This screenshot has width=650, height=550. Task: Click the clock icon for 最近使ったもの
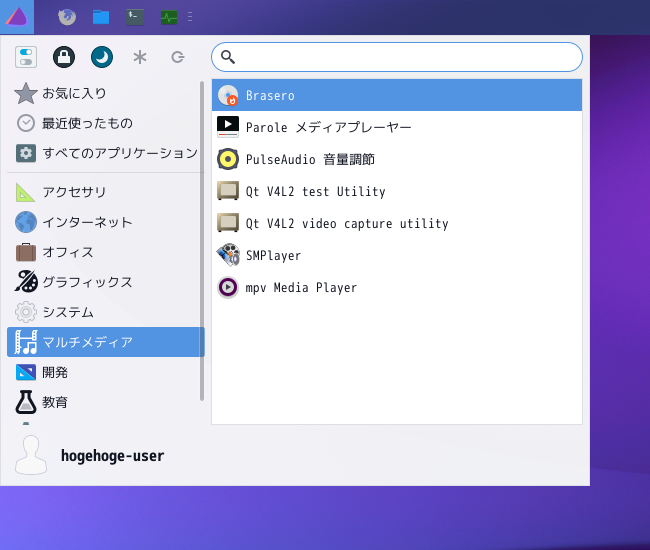[x=26, y=123]
